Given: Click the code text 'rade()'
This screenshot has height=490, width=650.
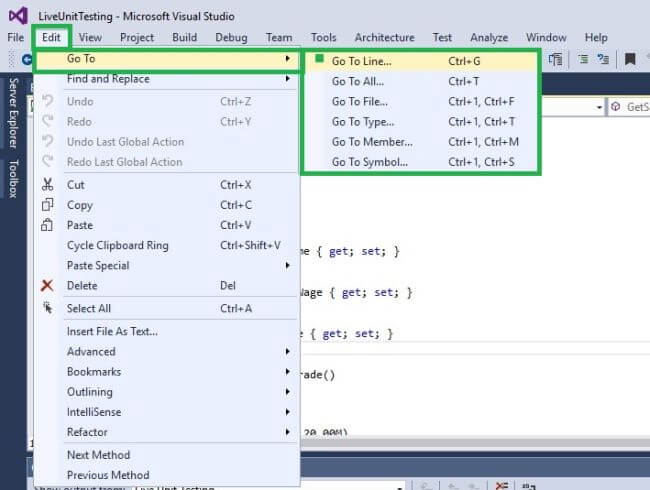Looking at the screenshot, I should click(x=318, y=375).
